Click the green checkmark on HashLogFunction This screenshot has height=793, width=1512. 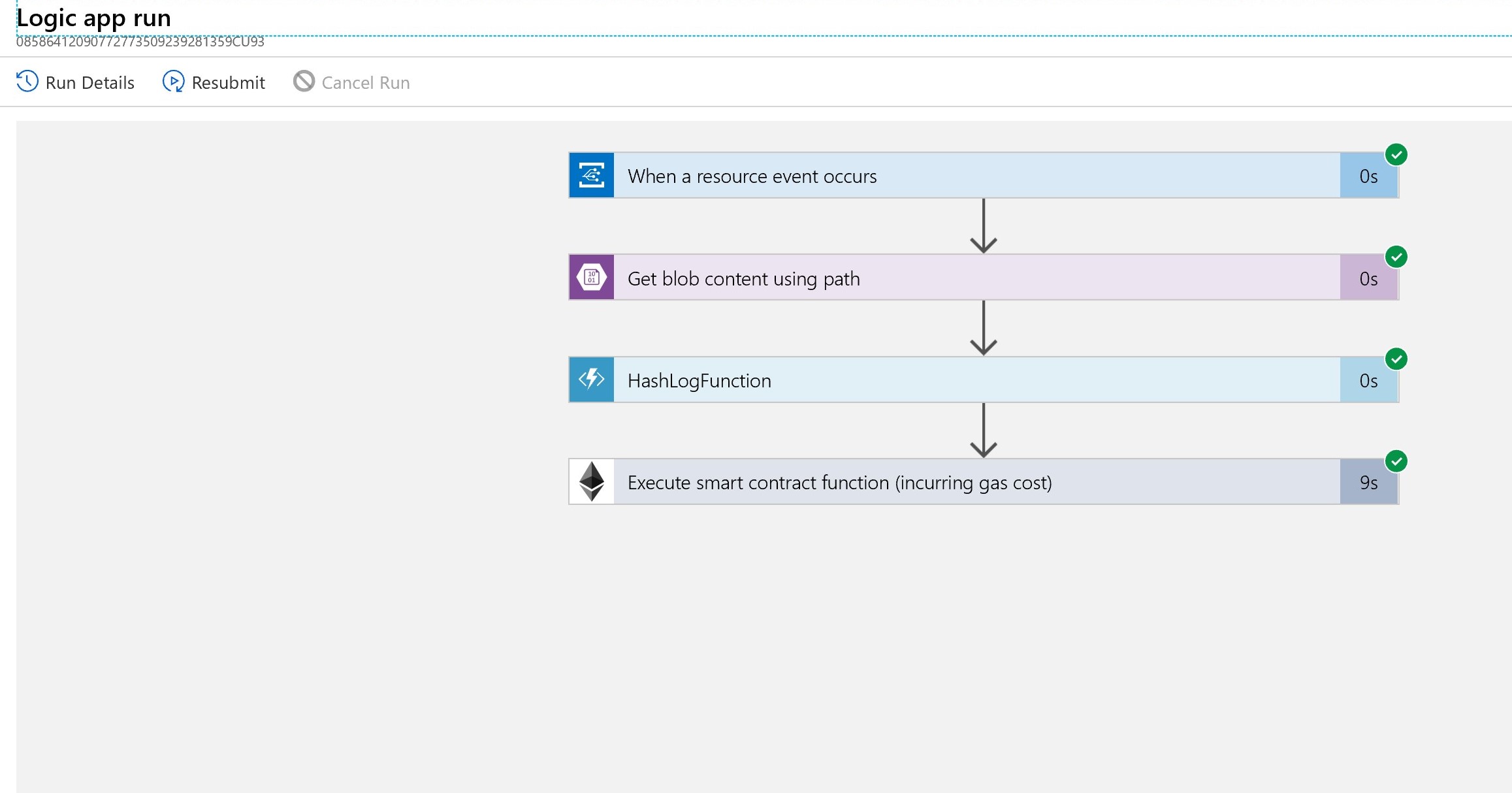click(1396, 359)
